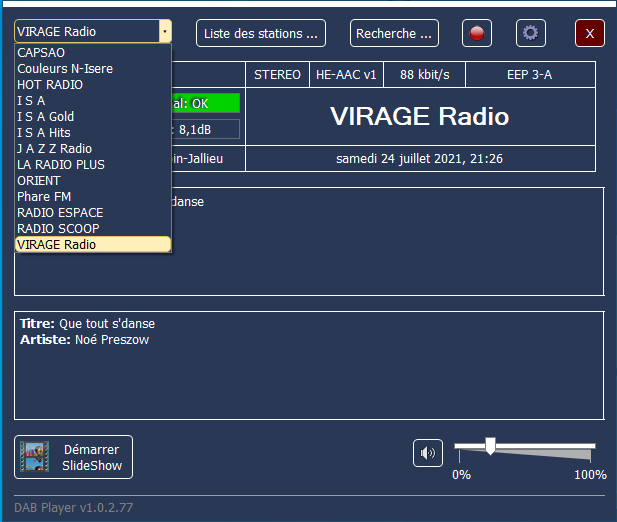Select Couleurs N-Isere from the station list
This screenshot has height=522, width=617.
[x=93, y=68]
